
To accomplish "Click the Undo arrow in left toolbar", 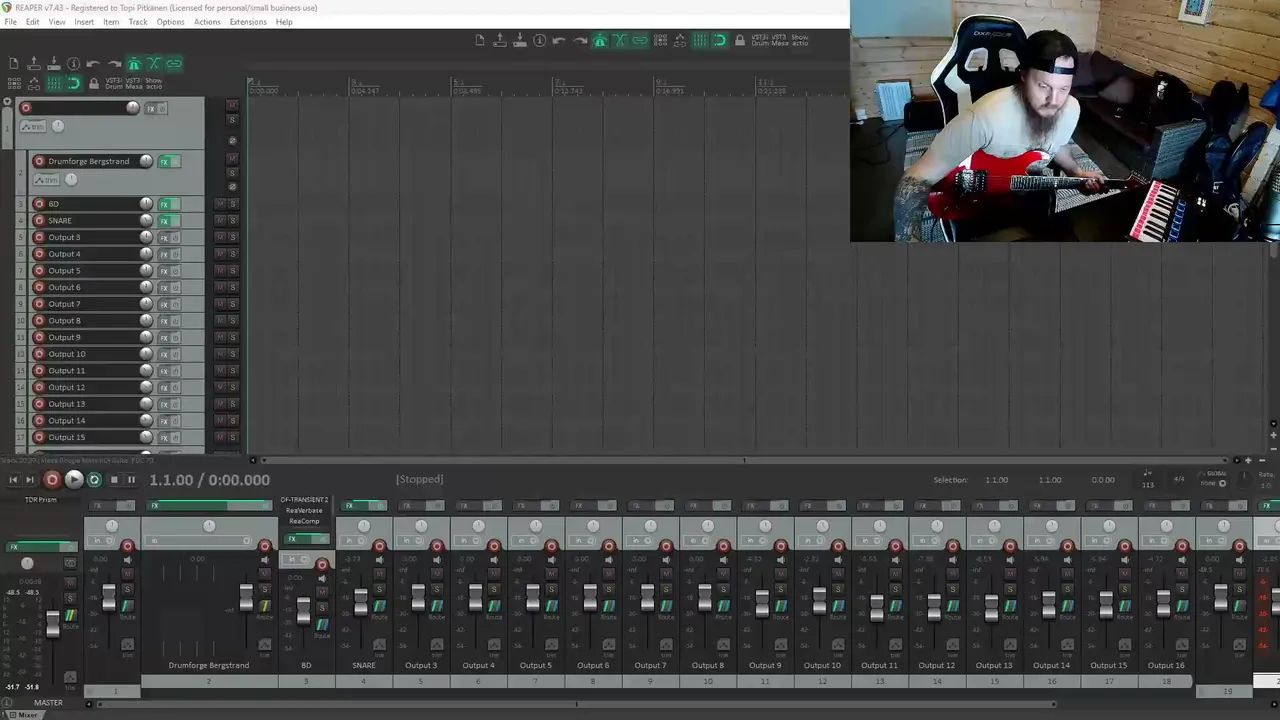I will tap(93, 64).
